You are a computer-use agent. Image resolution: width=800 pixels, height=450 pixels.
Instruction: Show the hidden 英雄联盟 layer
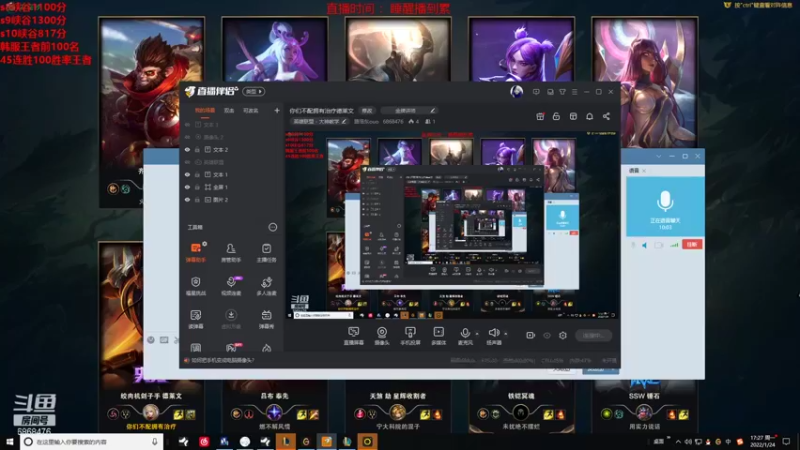187,162
